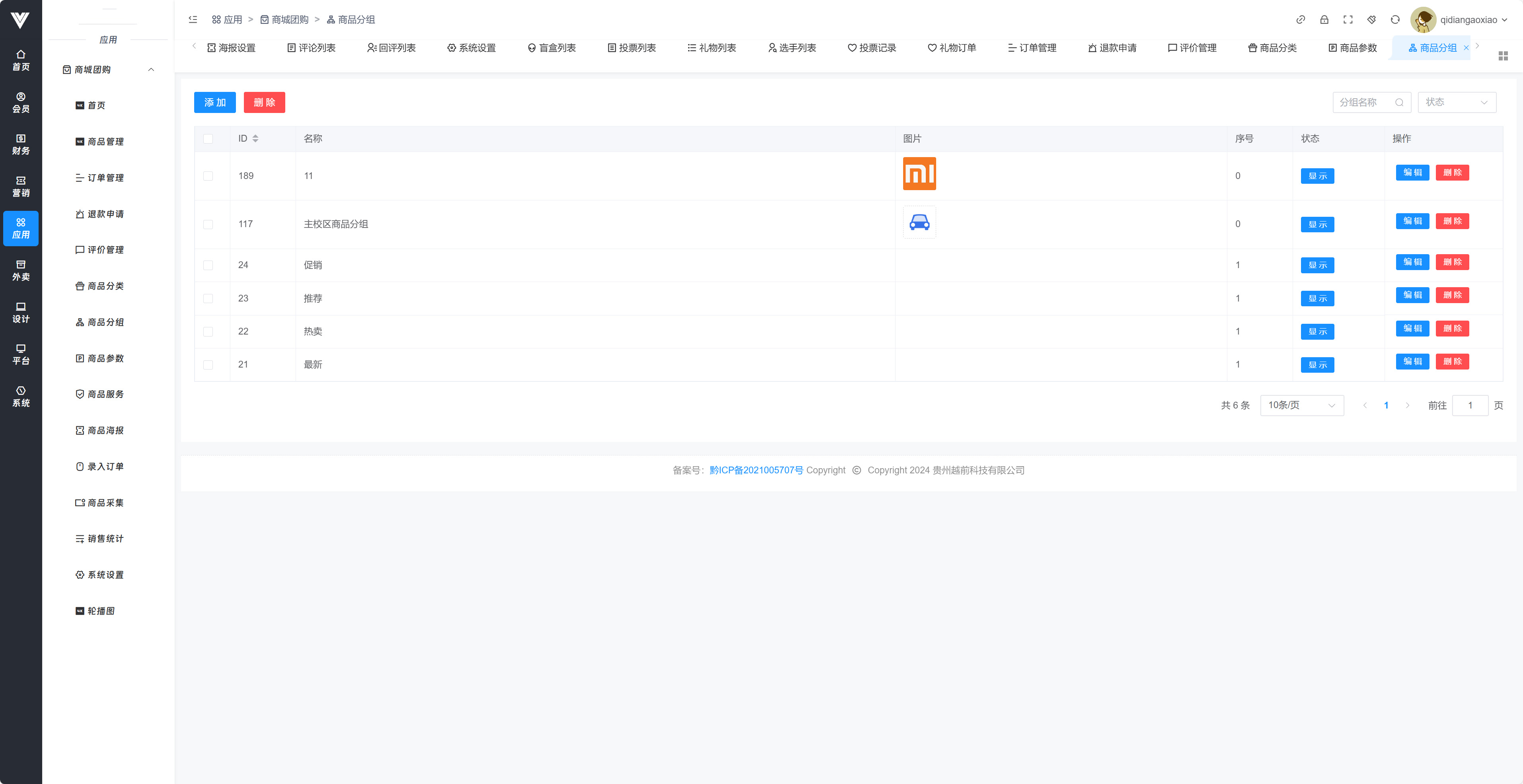Open tab grid menu icon
This screenshot has height=784, width=1523.
(1503, 56)
